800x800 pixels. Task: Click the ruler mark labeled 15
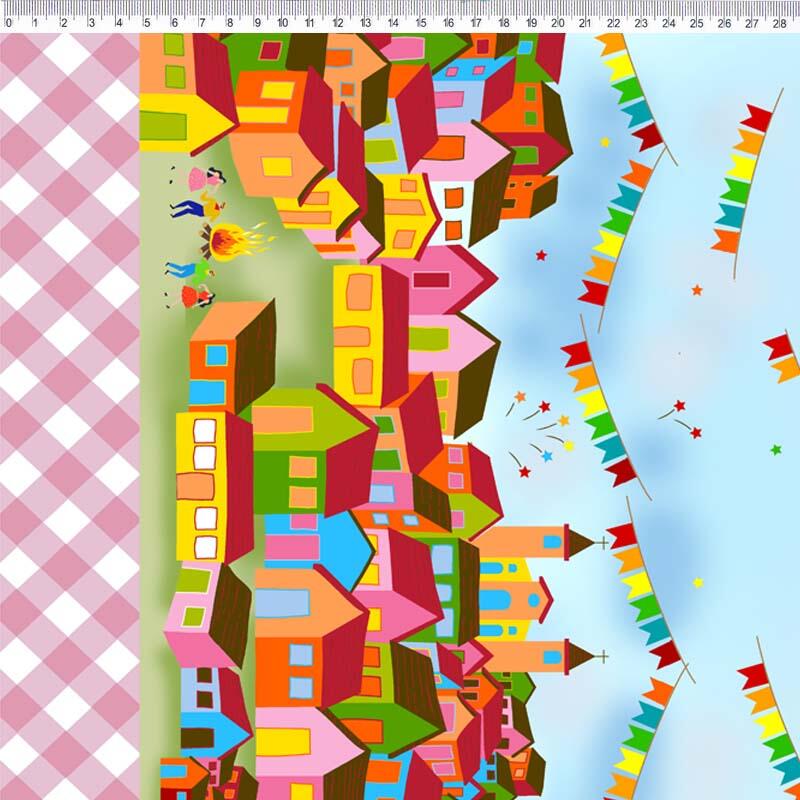click(420, 23)
